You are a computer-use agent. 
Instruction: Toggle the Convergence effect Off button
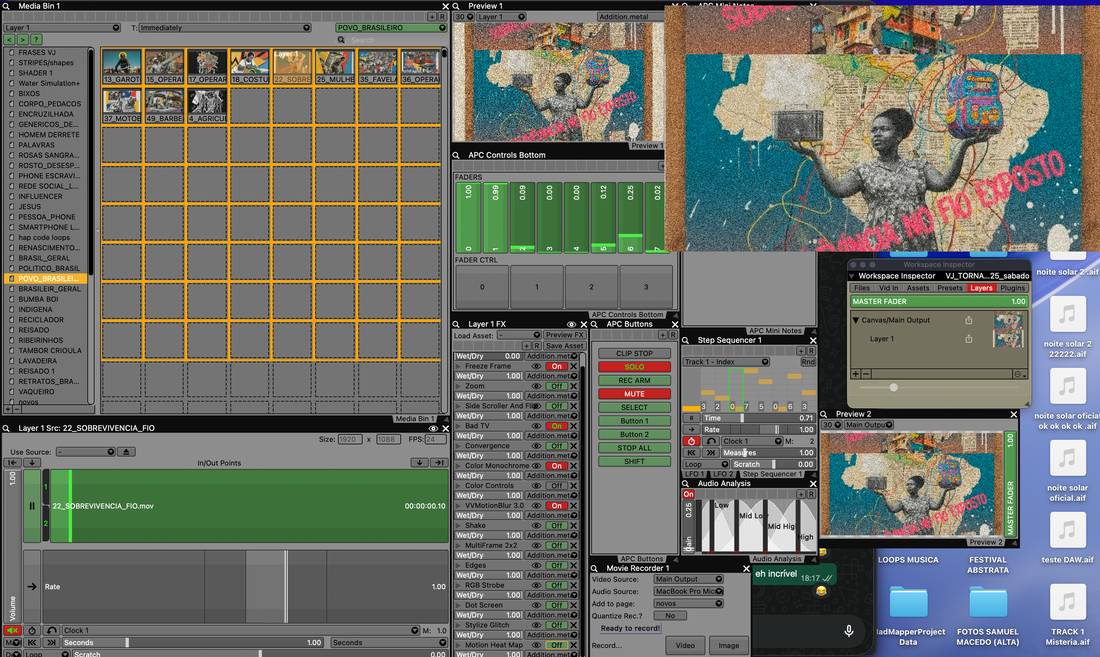557,446
